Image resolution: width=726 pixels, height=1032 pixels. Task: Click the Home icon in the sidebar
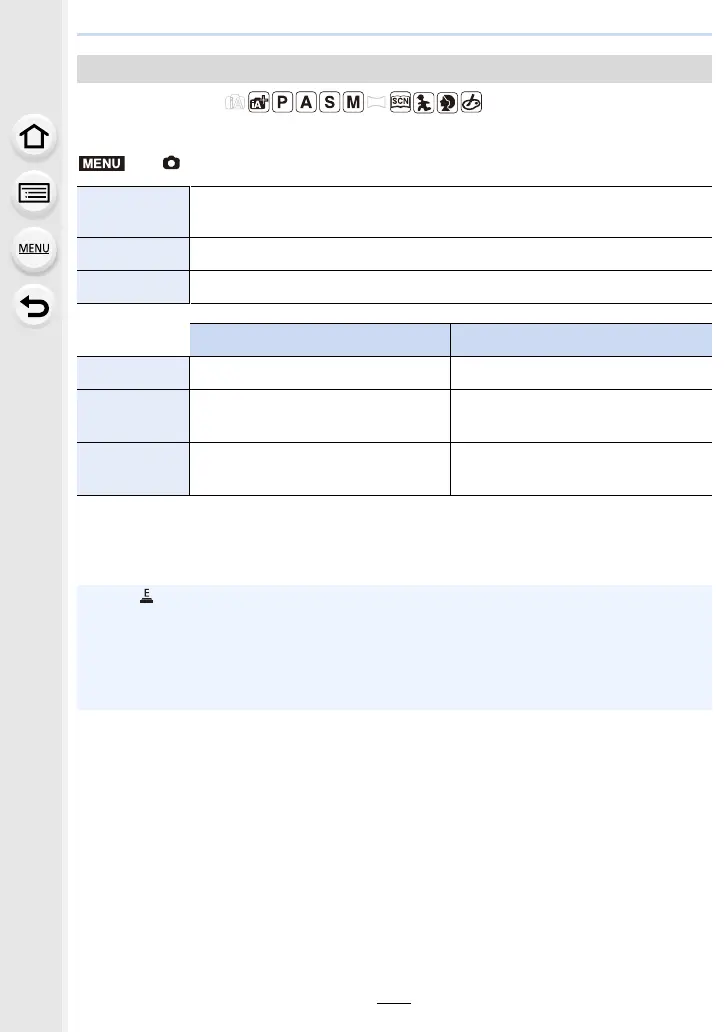pos(34,137)
